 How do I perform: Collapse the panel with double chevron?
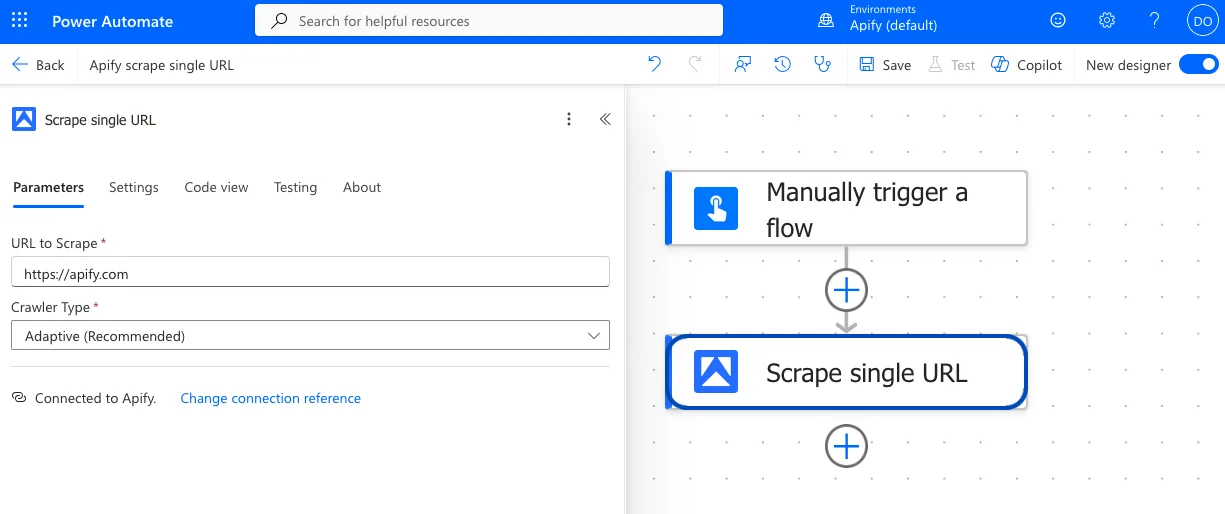tap(605, 119)
